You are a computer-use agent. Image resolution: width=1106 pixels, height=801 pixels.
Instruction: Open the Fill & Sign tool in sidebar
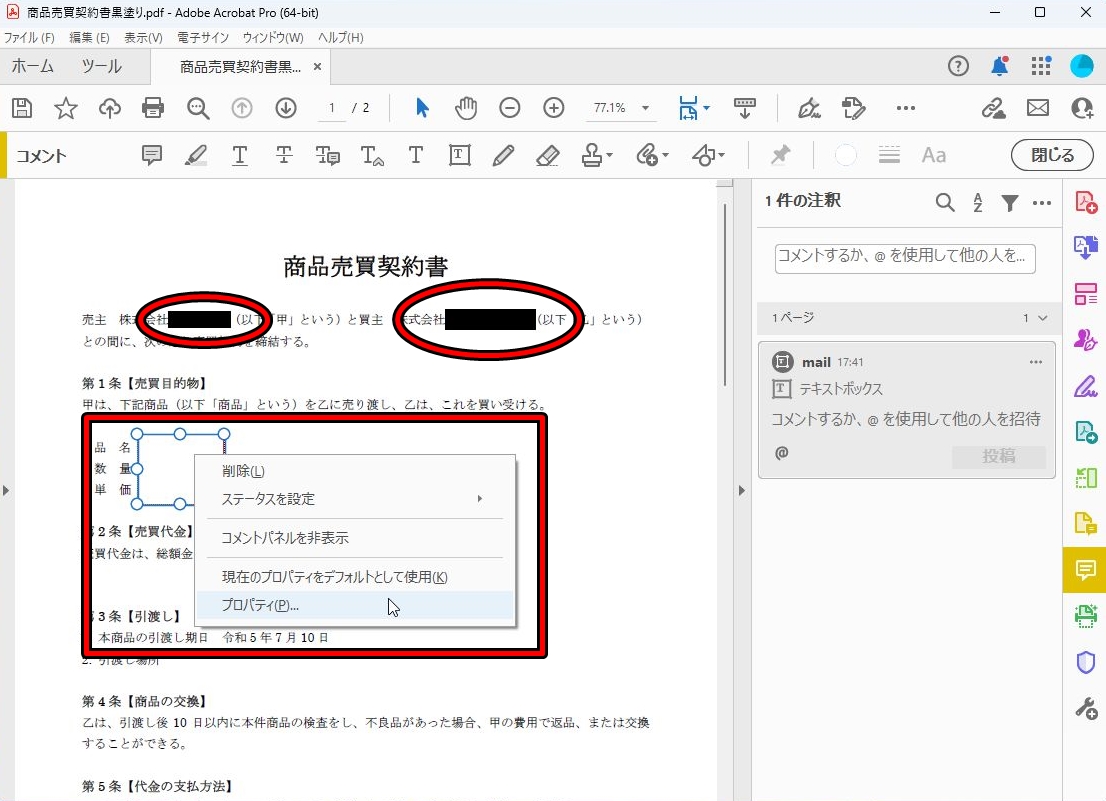point(1085,385)
